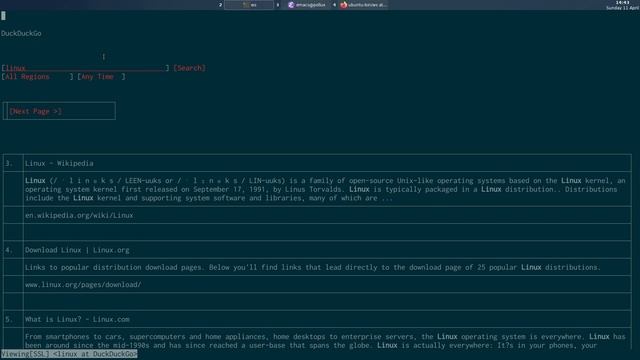The image size is (640, 360).
Task: Switch to the ubuntu Firefox window tab
Action: (363, 5)
